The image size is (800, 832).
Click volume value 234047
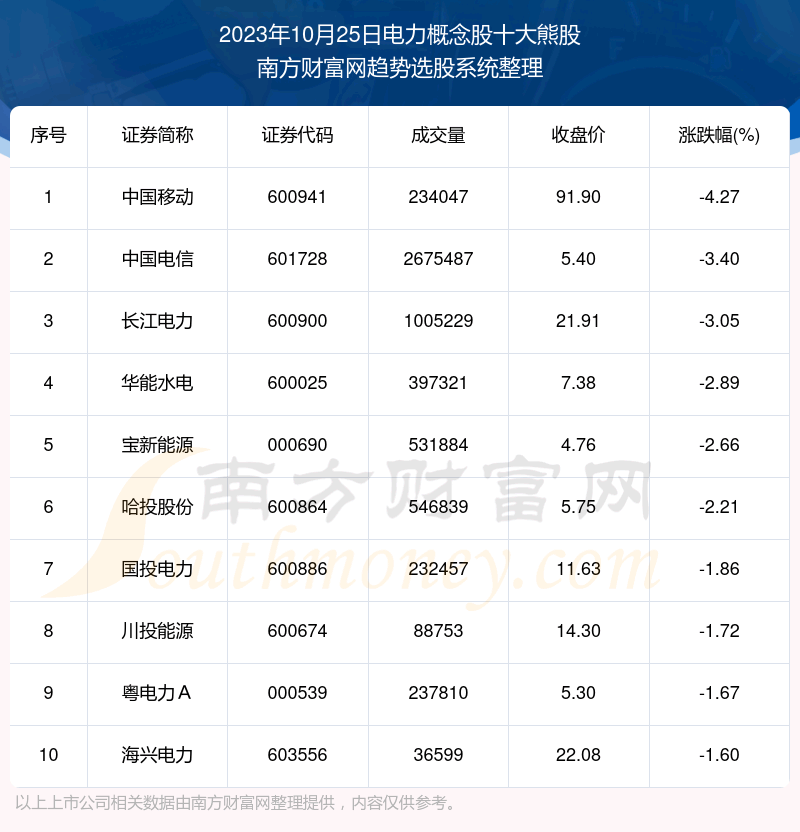point(438,197)
